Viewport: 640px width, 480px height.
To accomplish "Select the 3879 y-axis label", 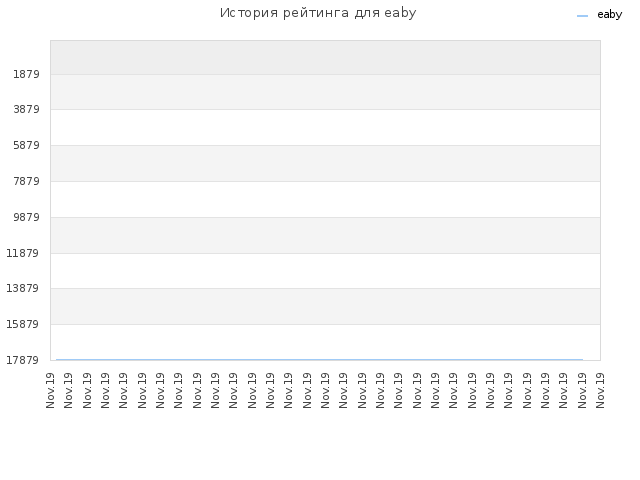I will coord(26,109).
